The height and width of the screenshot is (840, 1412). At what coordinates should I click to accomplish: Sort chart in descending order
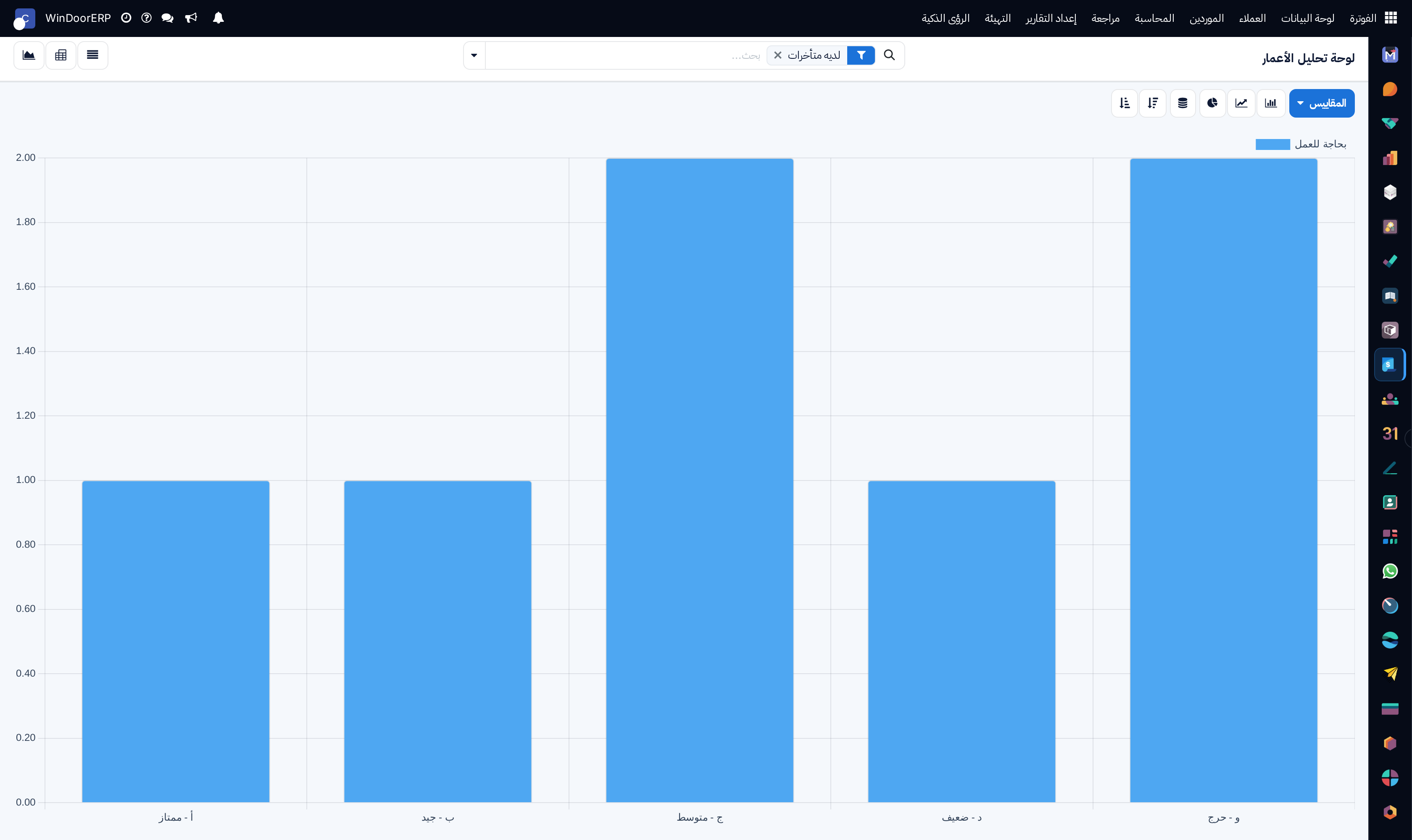click(x=1153, y=103)
